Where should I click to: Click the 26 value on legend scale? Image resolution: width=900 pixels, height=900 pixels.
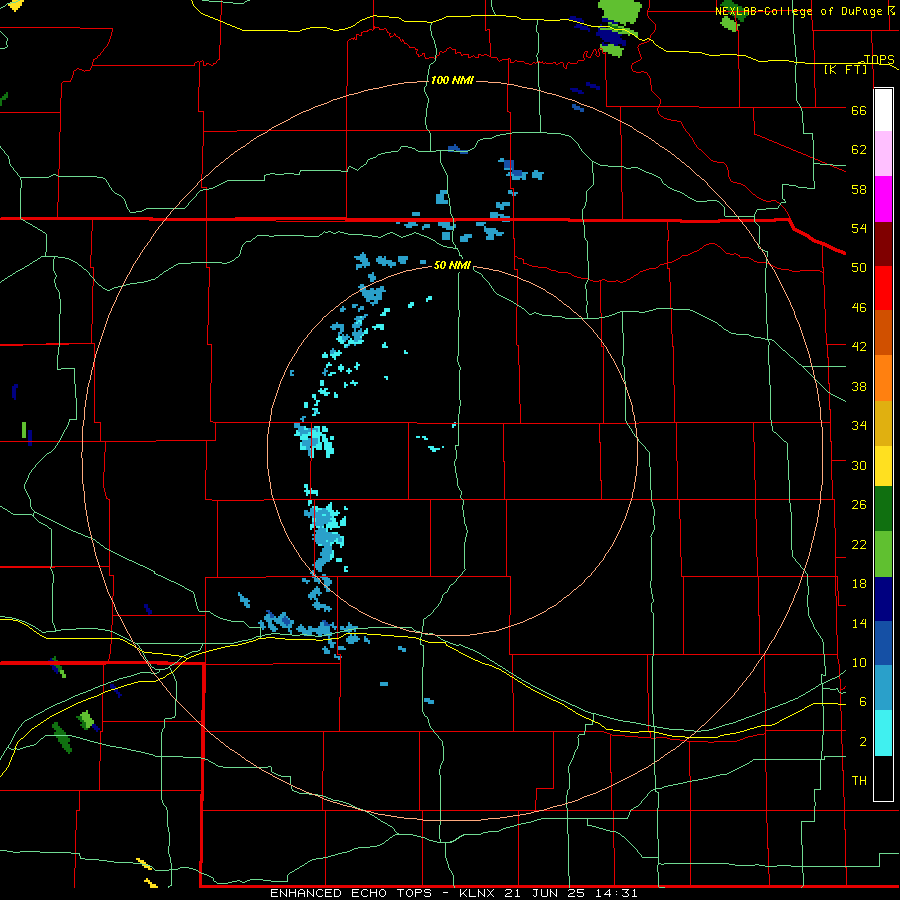pyautogui.click(x=859, y=505)
